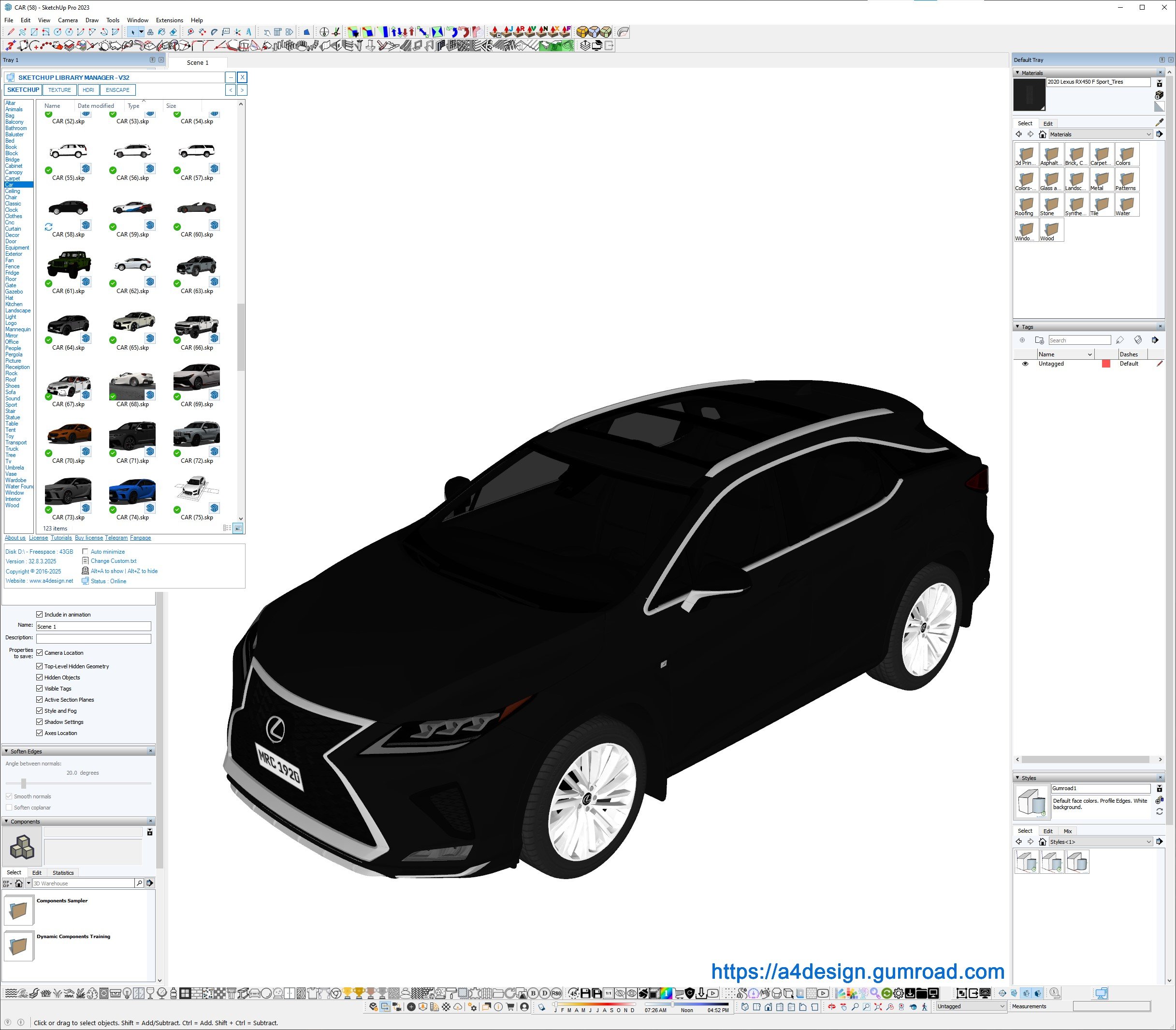The image size is (1176, 1030).
Task: Open the Styles<1> collection dropdown
Action: pos(1148,842)
